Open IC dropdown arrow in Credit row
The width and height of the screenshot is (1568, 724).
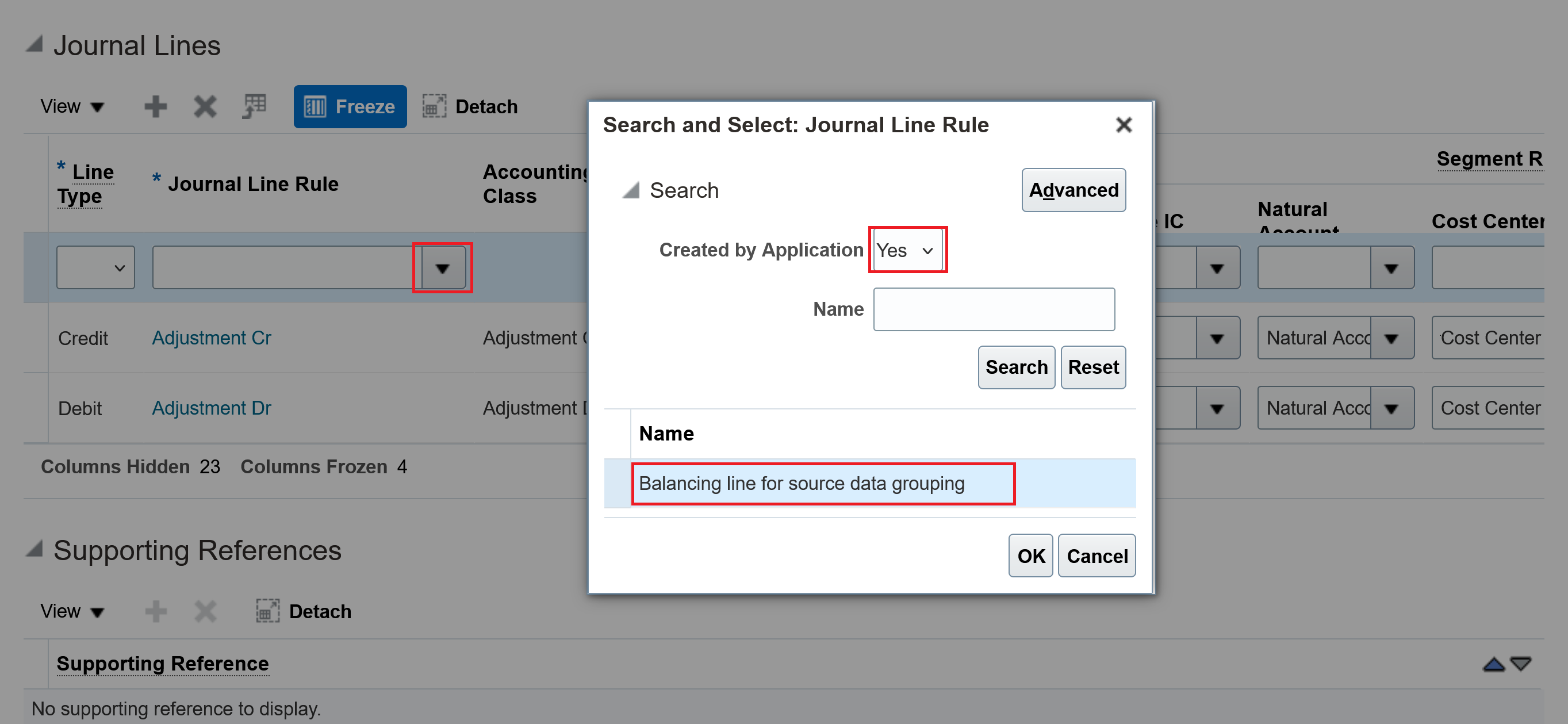point(1217,338)
